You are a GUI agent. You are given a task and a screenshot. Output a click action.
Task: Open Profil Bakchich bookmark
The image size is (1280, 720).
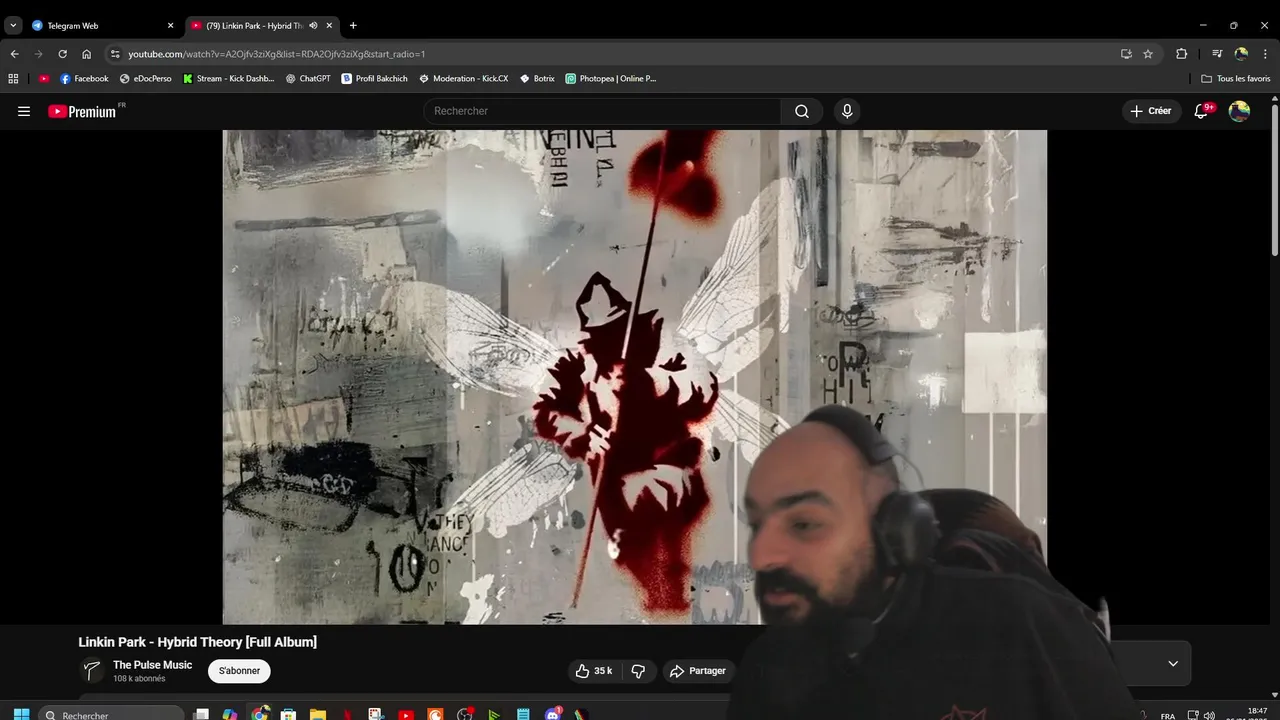[375, 78]
